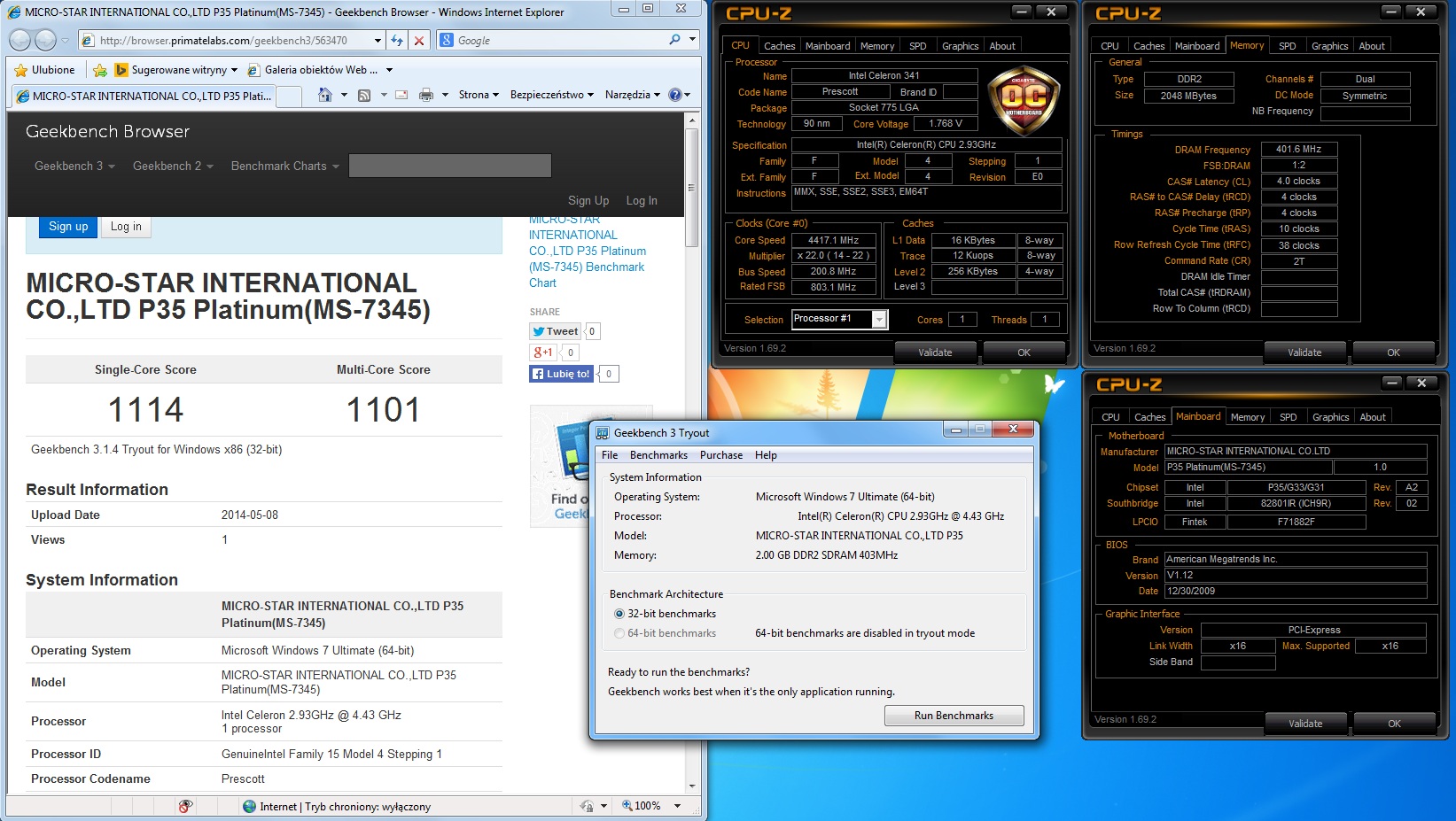Click the IE icon in the browser title bar
This screenshot has width=1456, height=821.
(14, 12)
